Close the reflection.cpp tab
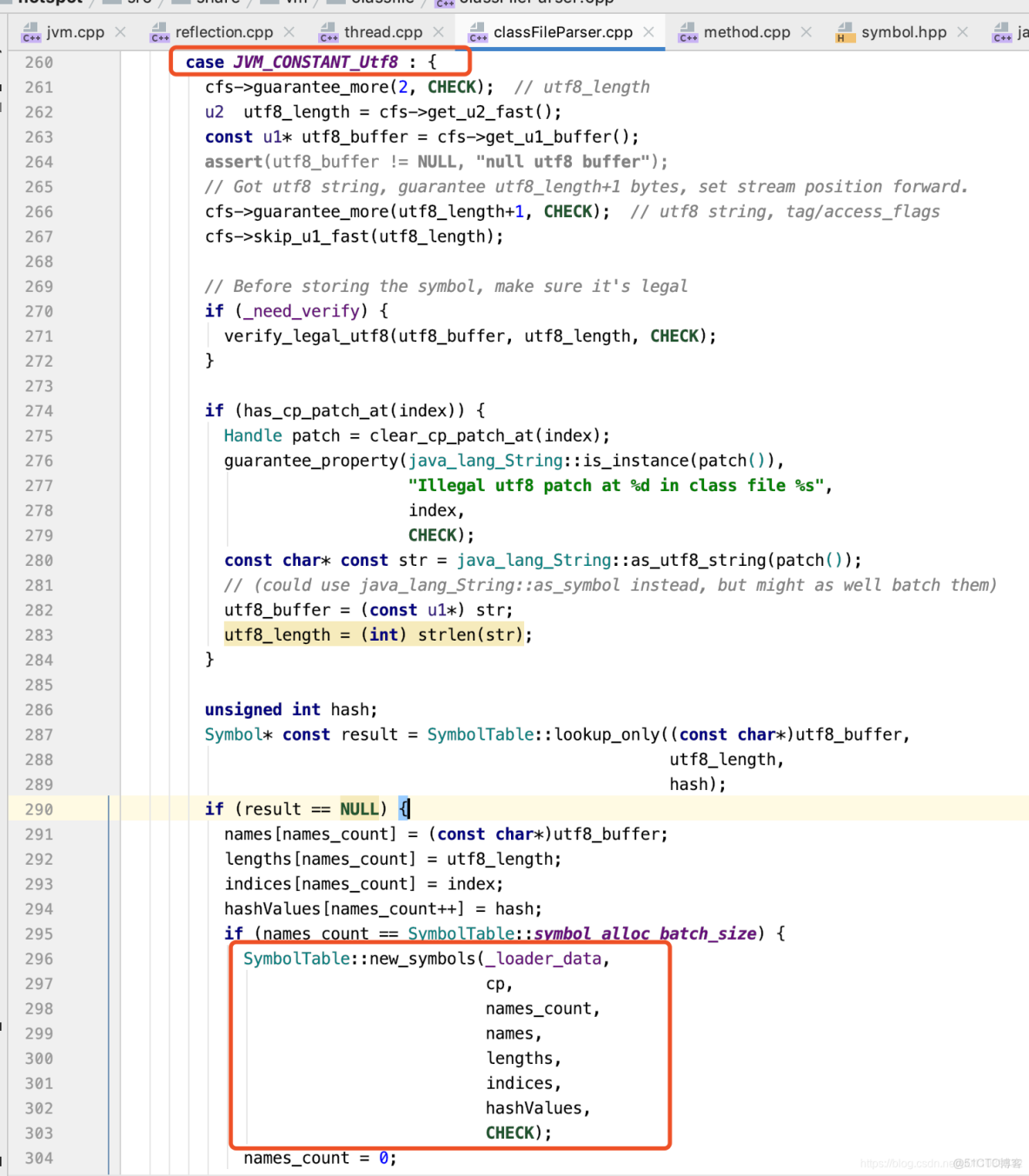 tap(289, 31)
